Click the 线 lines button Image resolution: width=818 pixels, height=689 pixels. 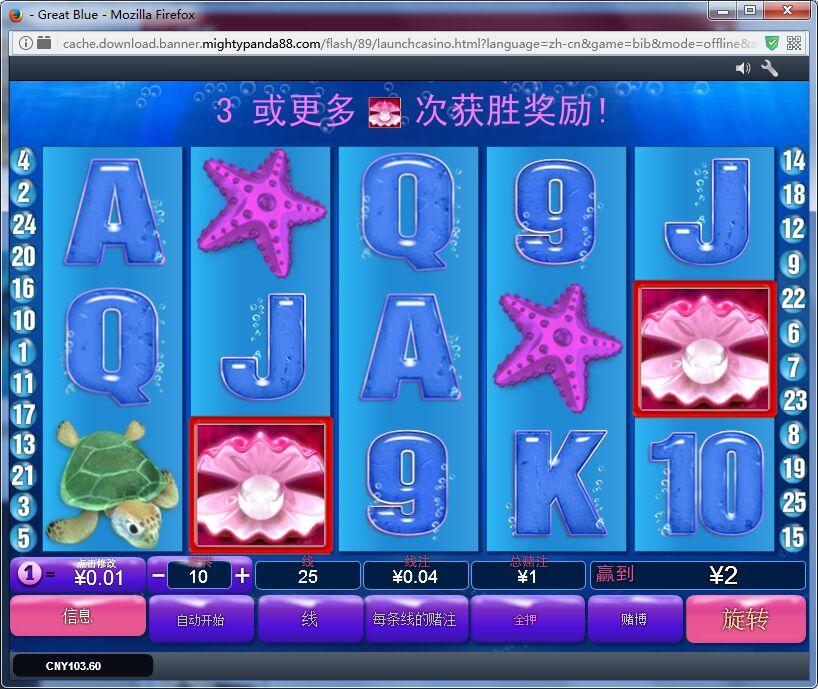pos(310,619)
